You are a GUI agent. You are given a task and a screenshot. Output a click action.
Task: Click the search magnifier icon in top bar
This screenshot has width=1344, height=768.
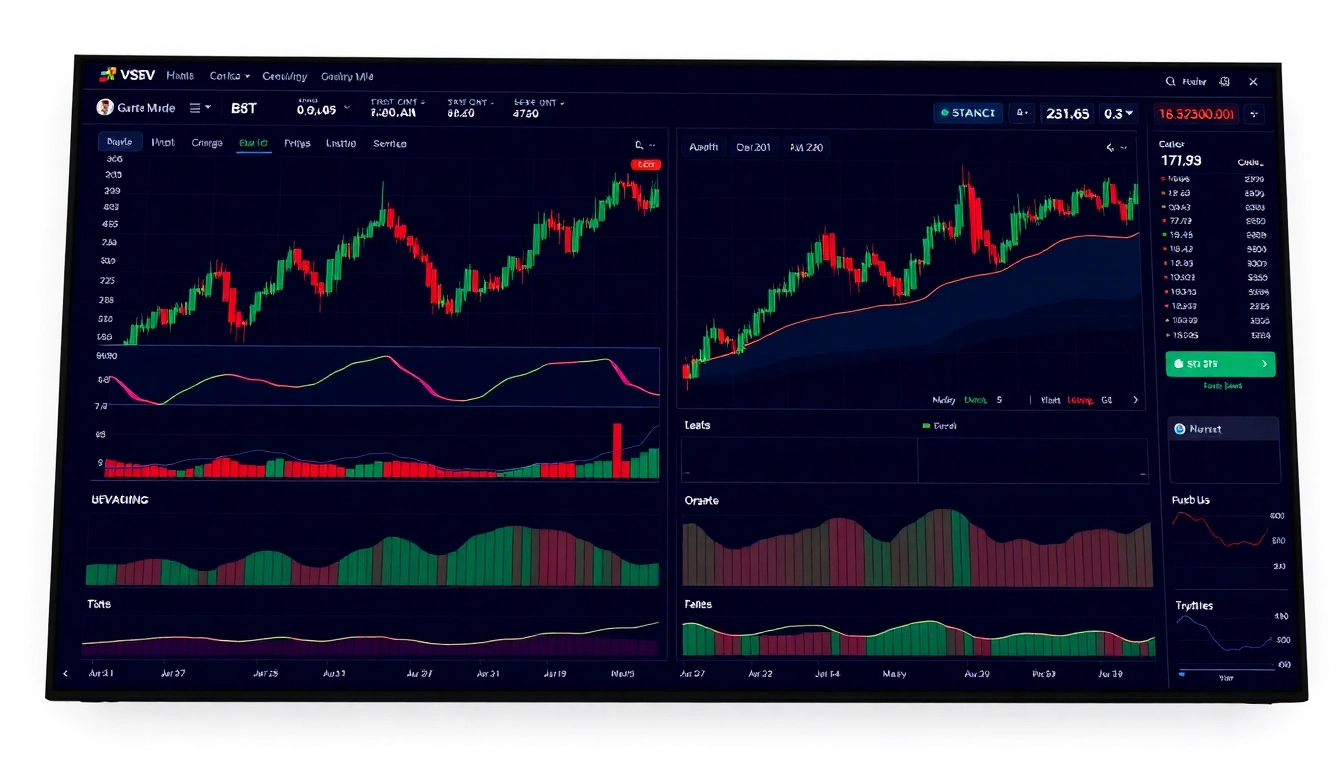[x=1170, y=82]
